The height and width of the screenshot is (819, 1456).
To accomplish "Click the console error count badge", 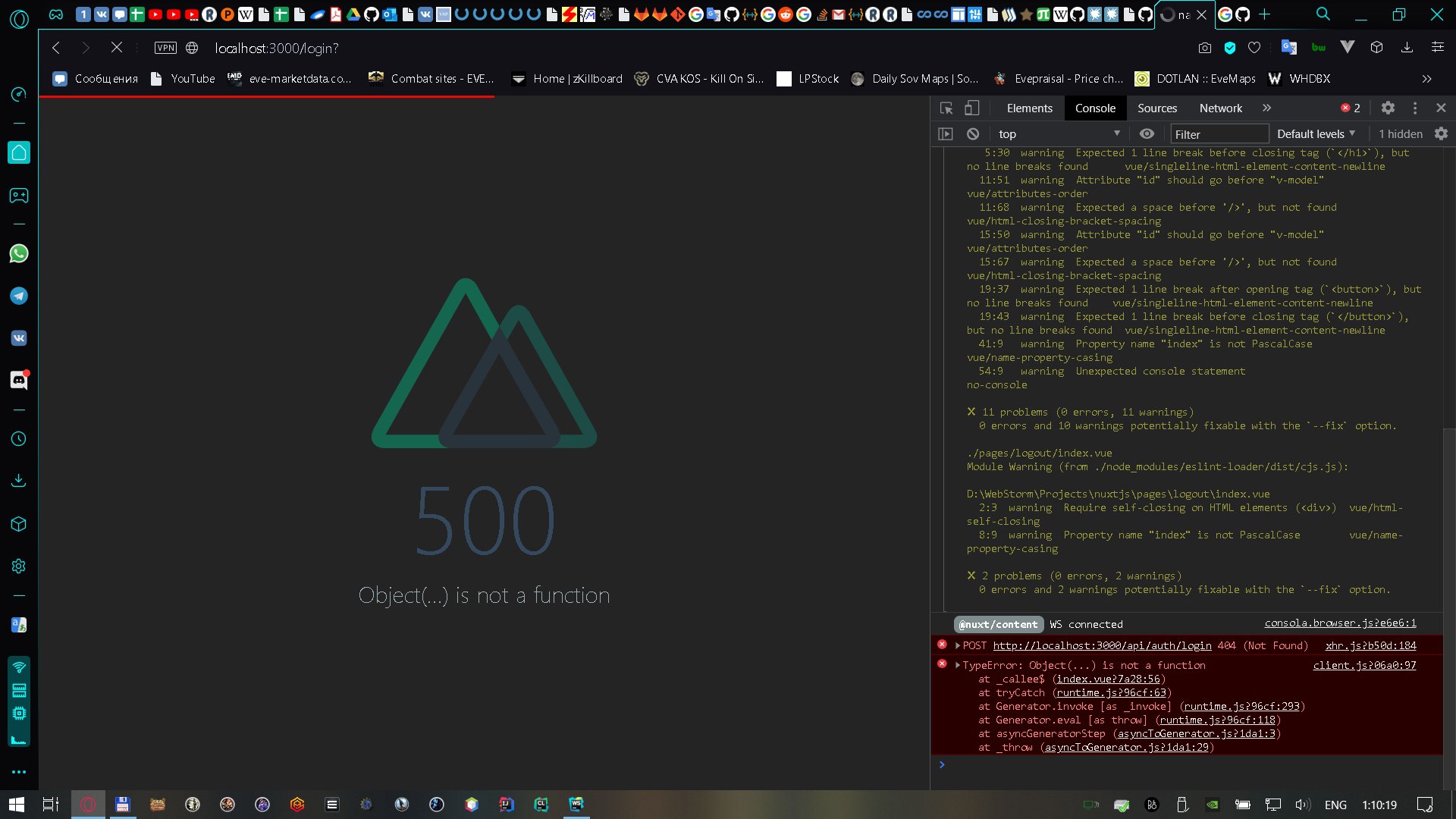I will click(1350, 108).
